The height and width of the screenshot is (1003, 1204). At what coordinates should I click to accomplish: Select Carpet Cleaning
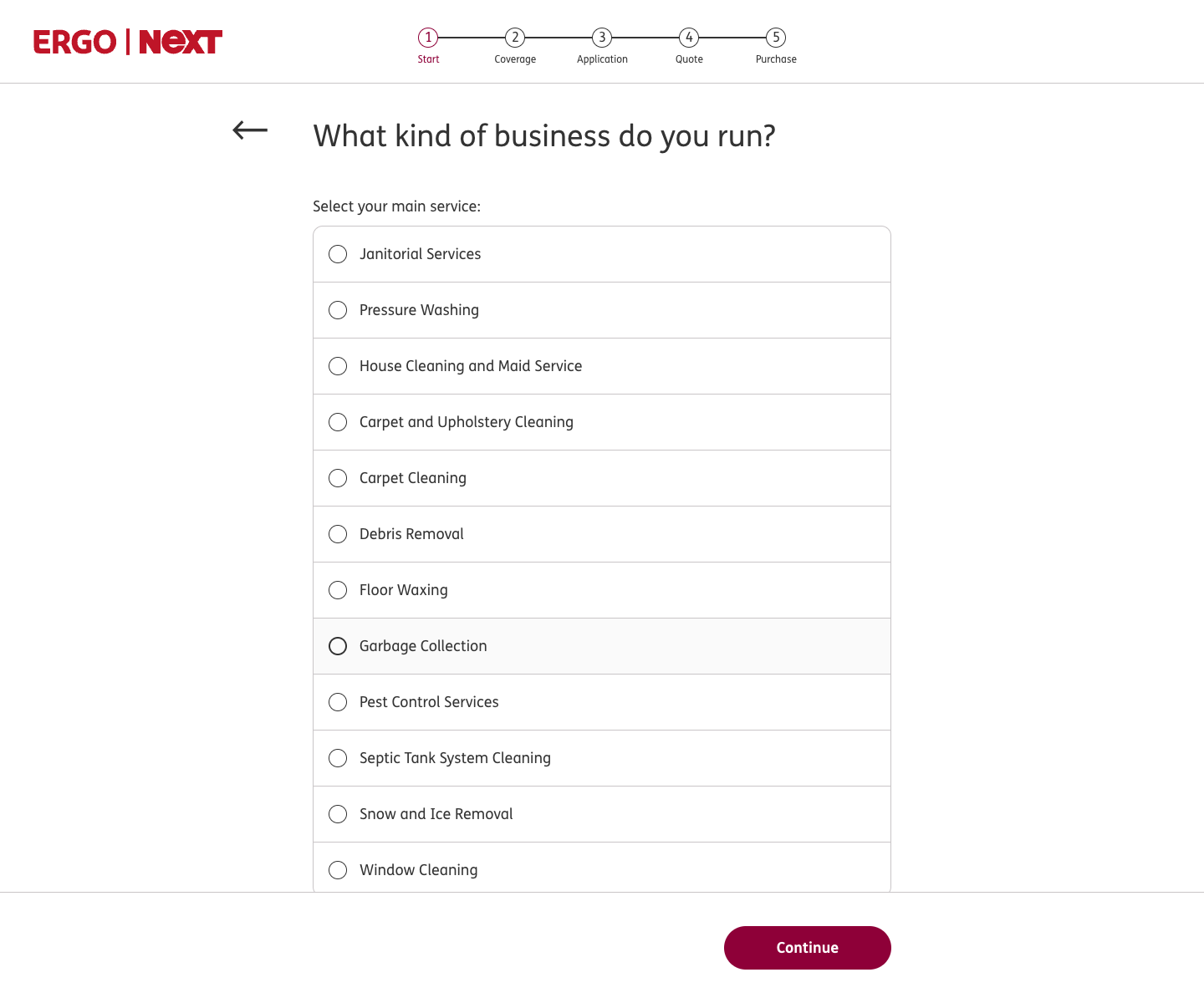tap(338, 478)
